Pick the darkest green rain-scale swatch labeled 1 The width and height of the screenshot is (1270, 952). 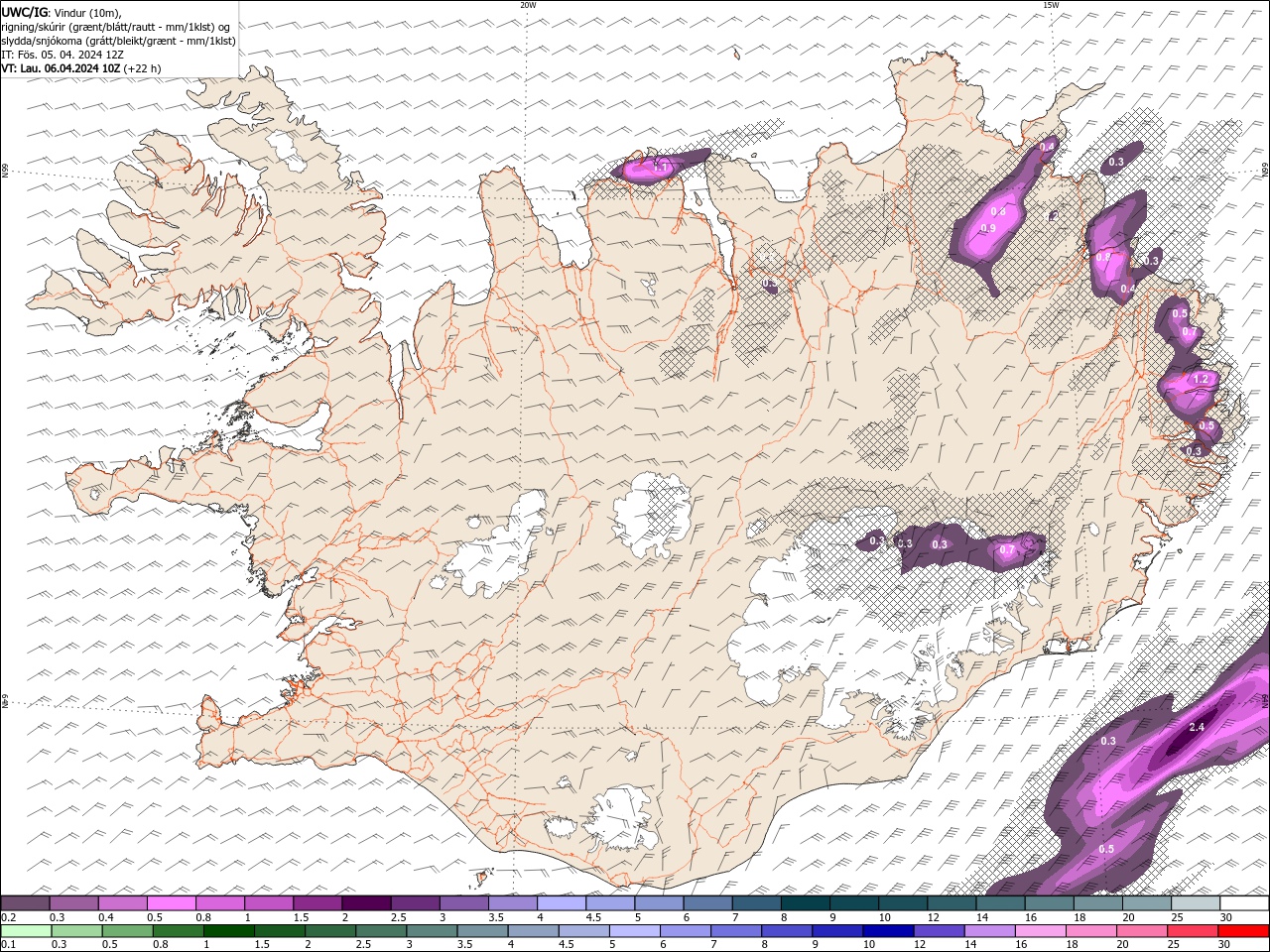point(229,931)
